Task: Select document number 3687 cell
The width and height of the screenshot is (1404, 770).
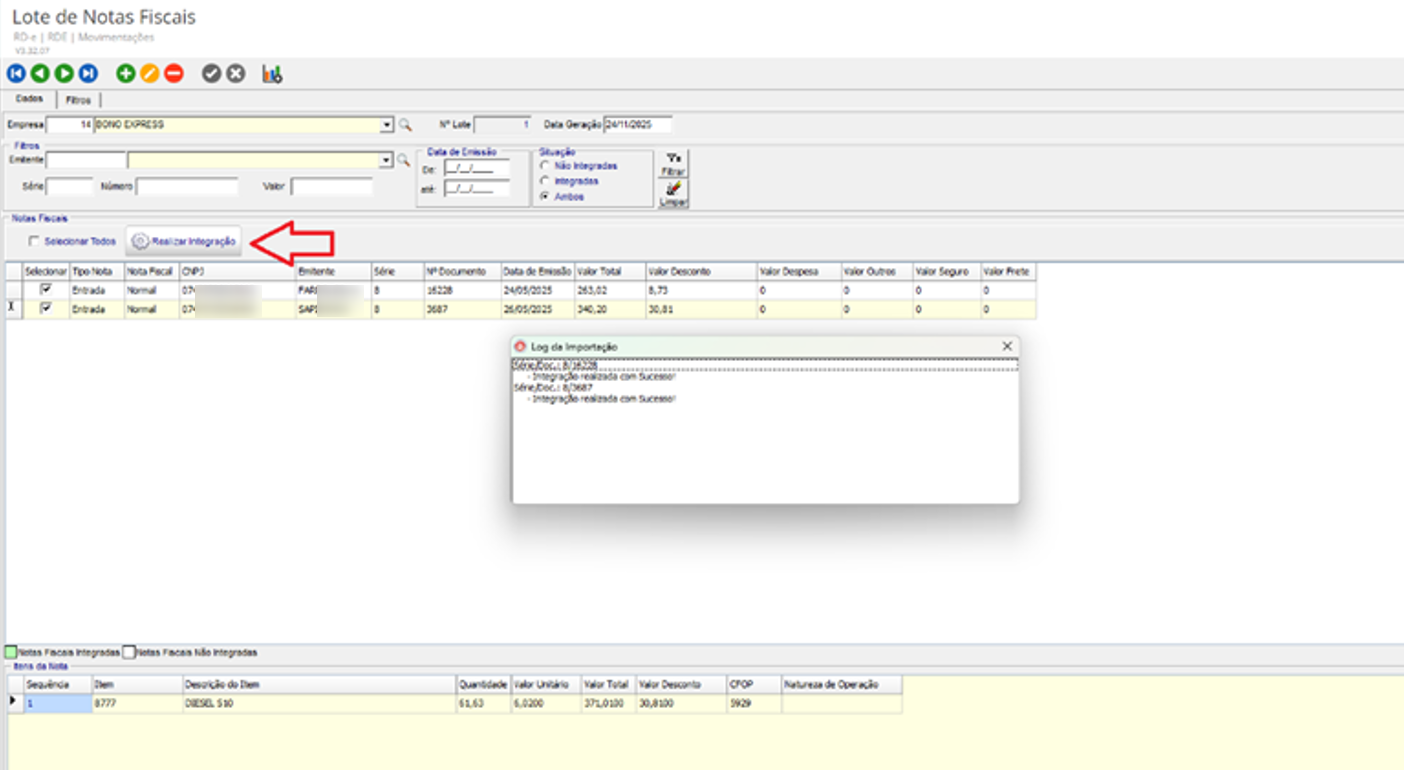Action: point(462,309)
